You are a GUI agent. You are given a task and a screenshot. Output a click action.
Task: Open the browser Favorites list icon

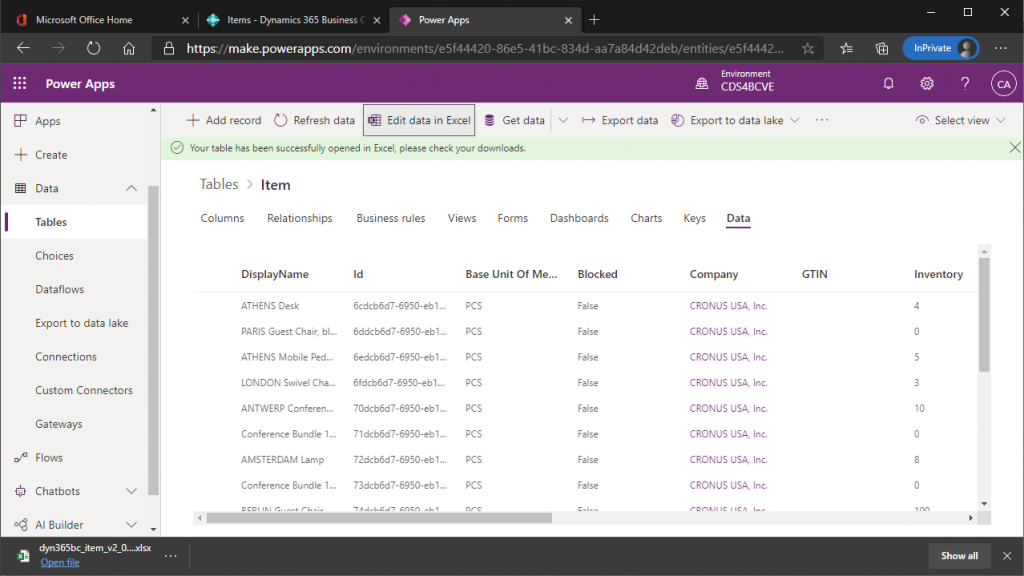click(x=846, y=48)
